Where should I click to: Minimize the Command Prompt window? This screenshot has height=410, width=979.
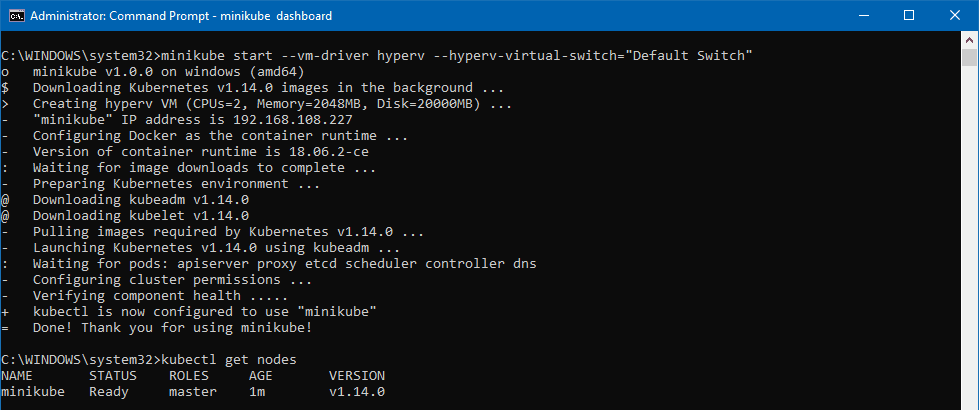(x=866, y=16)
